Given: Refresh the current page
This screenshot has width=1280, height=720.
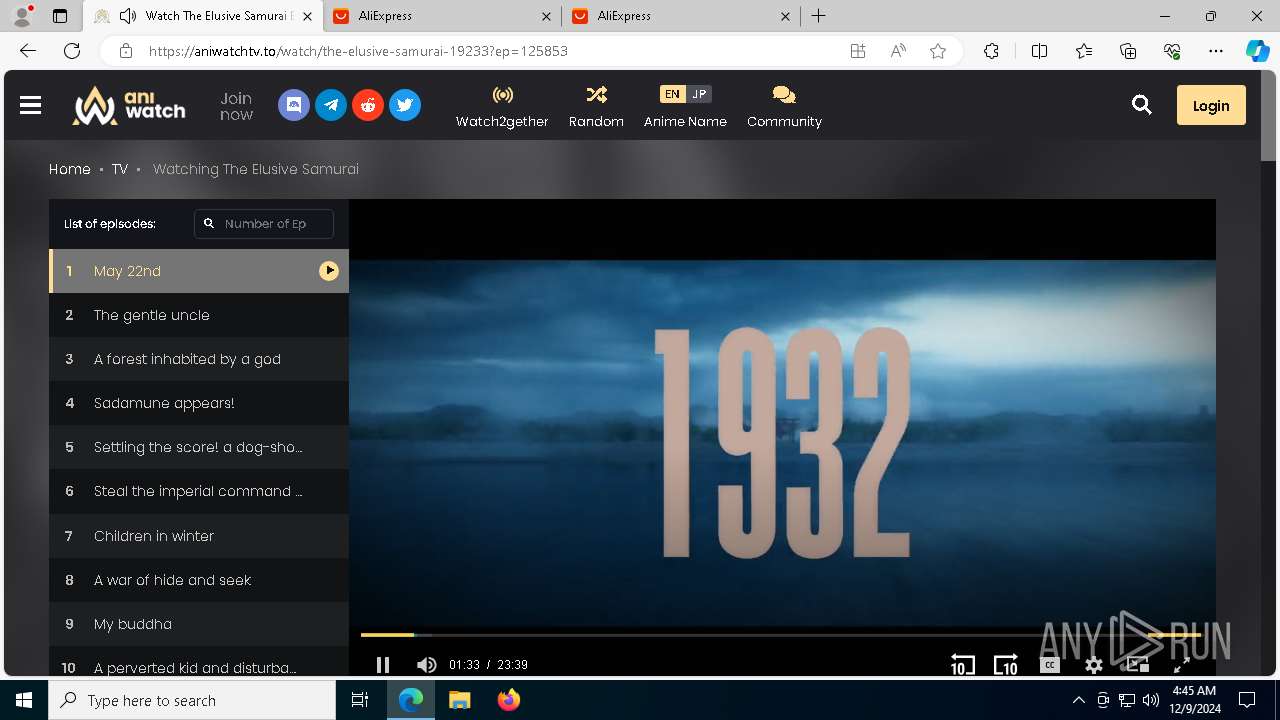Looking at the screenshot, I should click(x=72, y=51).
